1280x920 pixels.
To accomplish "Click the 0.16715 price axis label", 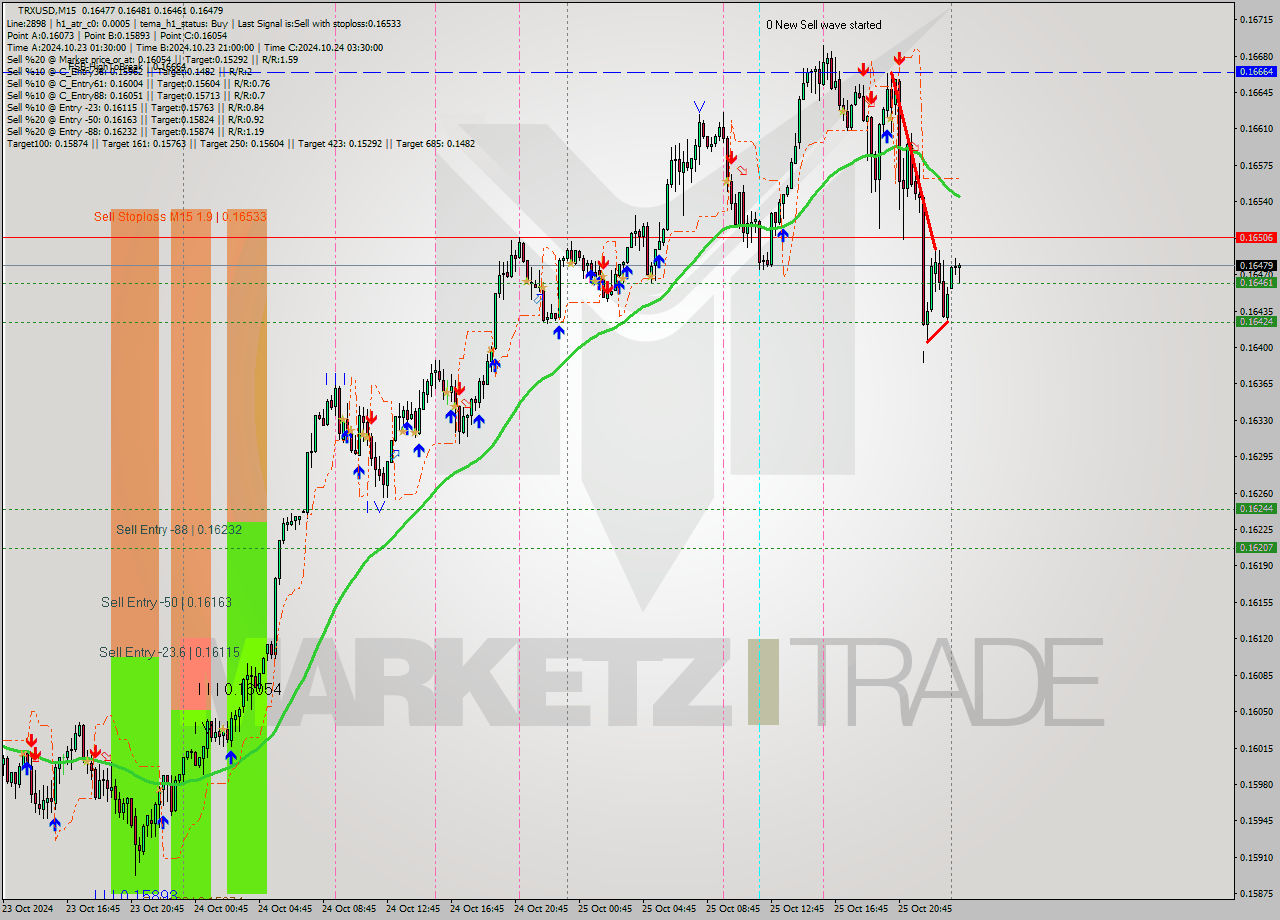I will [1256, 19].
